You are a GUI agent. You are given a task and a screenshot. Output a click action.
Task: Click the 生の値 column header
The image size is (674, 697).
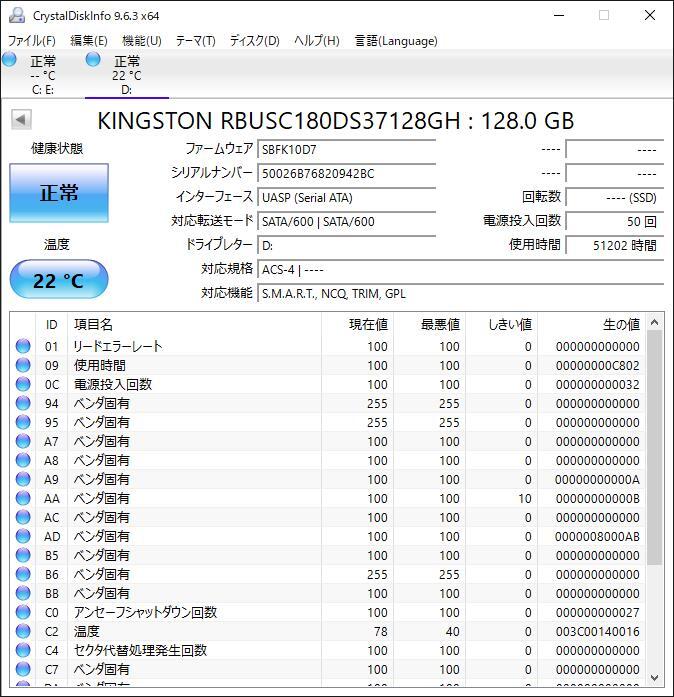pyautogui.click(x=620, y=324)
